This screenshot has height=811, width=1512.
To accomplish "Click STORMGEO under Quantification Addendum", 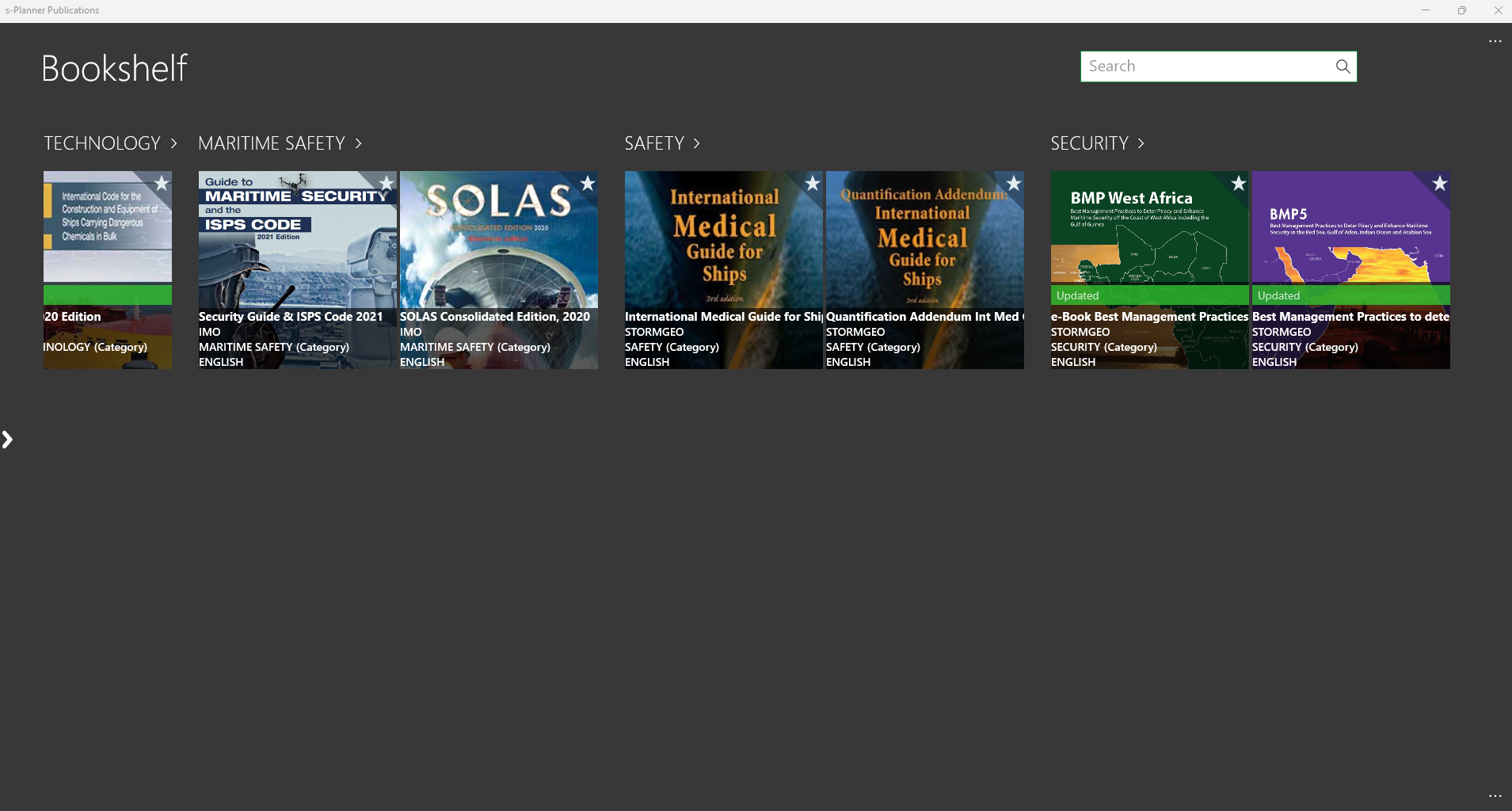I will click(x=855, y=332).
